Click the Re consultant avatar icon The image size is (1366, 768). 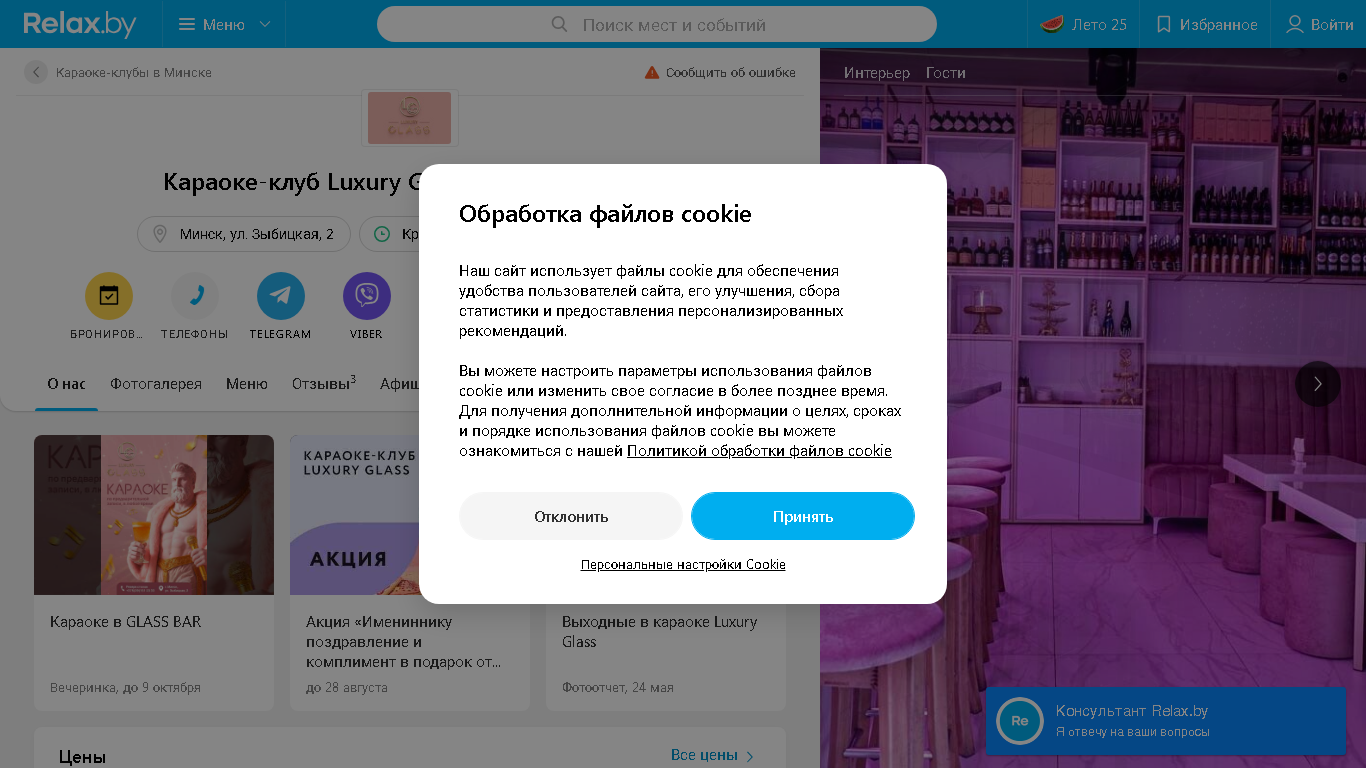pyautogui.click(x=1020, y=721)
